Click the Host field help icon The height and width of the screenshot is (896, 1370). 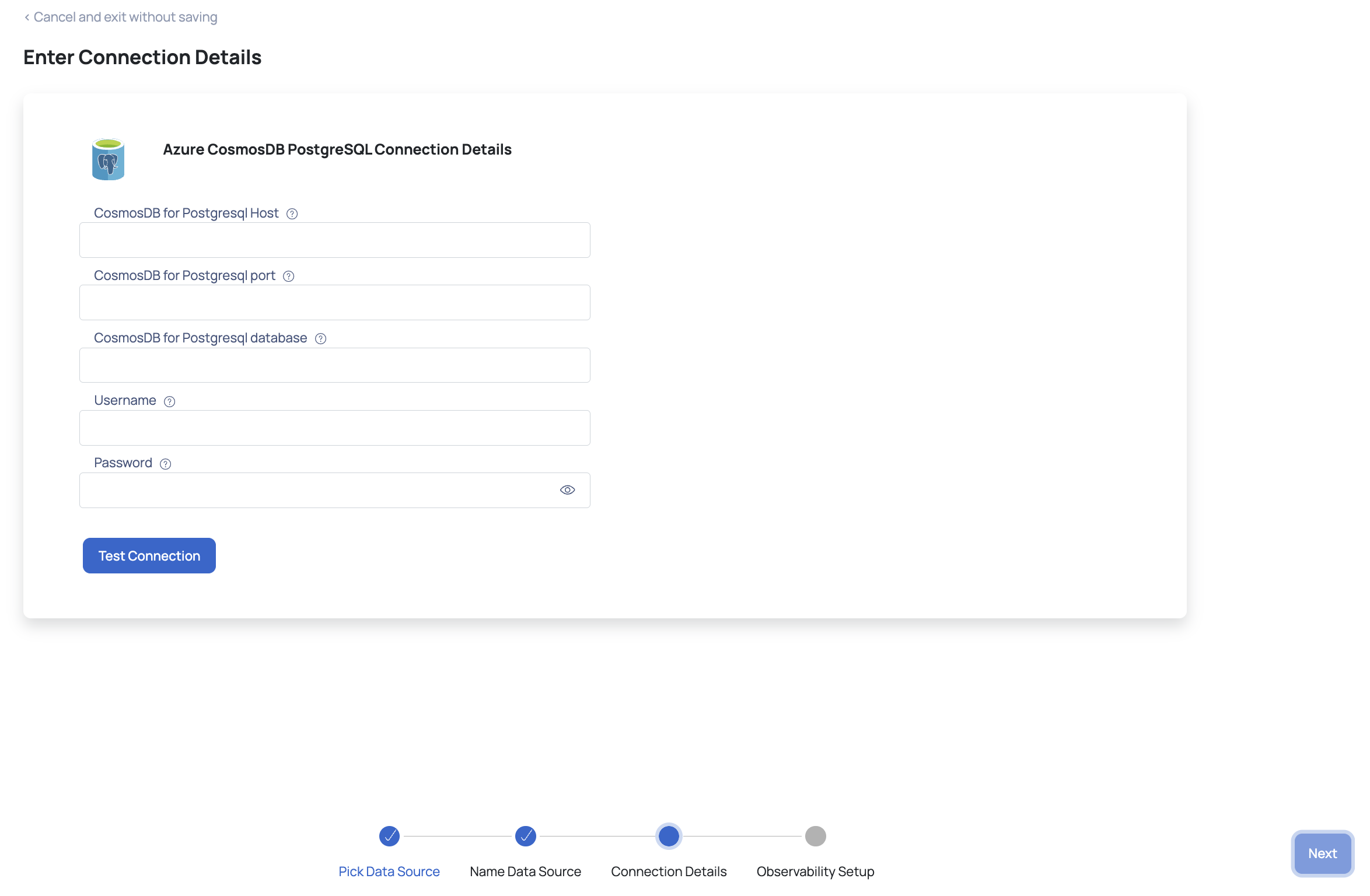click(292, 214)
